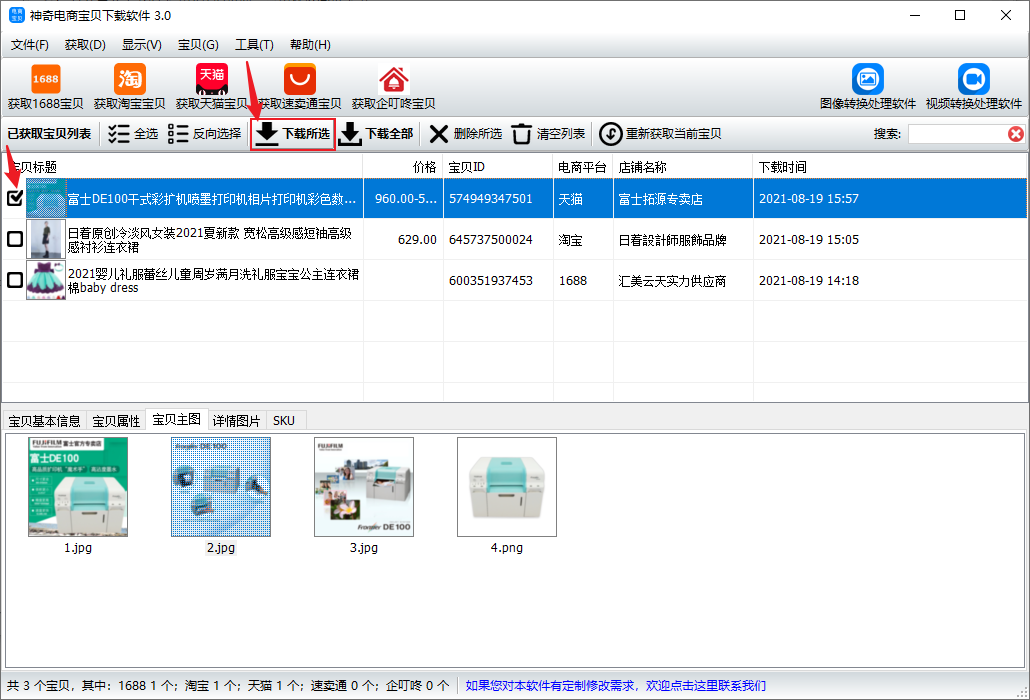Click 重新获取当前宝贝 to refetch item
Screen dimensions: 1030x700
tap(660, 134)
